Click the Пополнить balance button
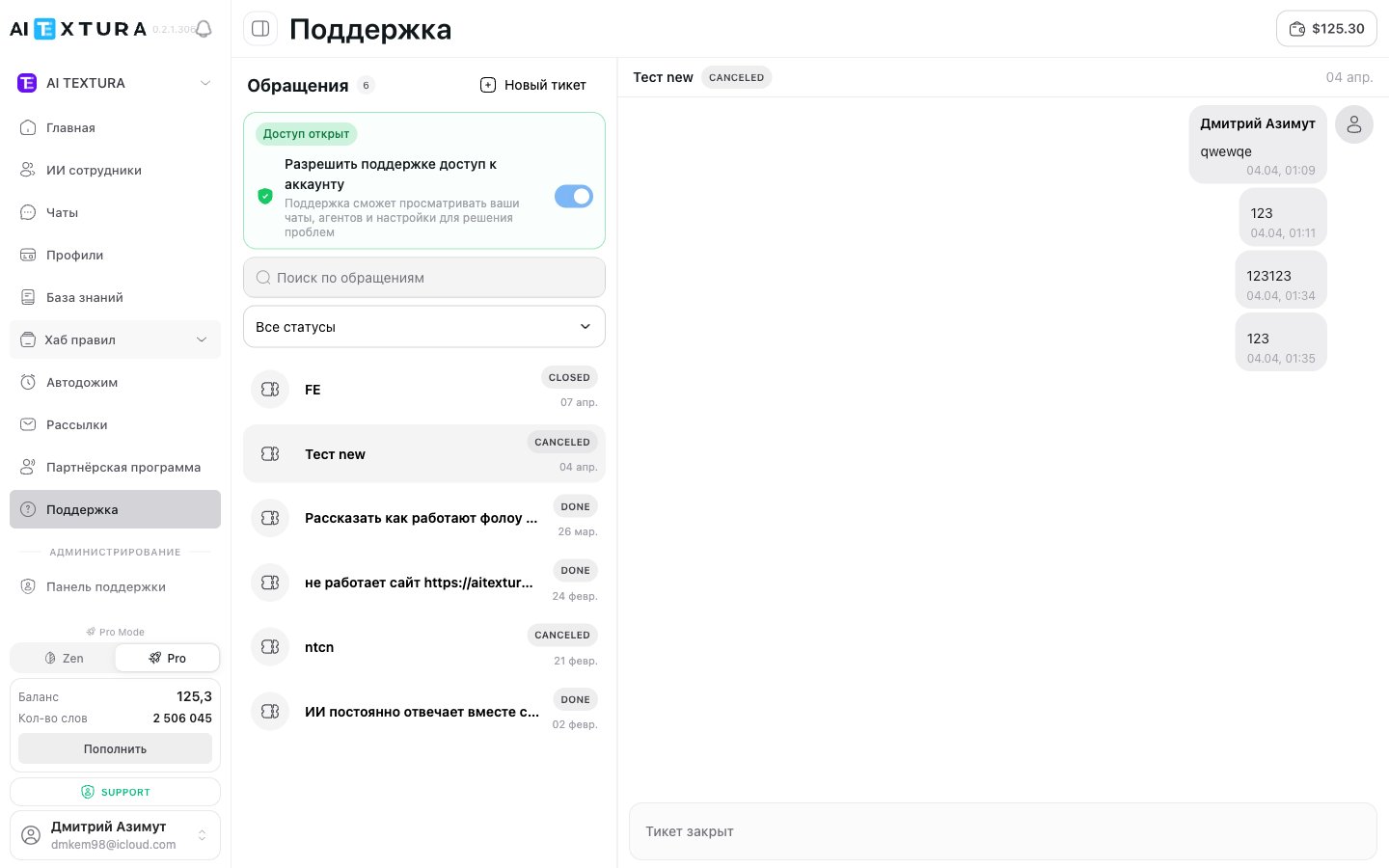1389x868 pixels. click(x=116, y=748)
